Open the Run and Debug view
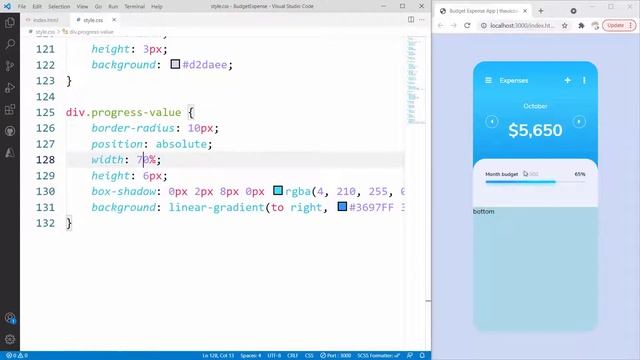The width and height of the screenshot is (640, 360). point(10,87)
